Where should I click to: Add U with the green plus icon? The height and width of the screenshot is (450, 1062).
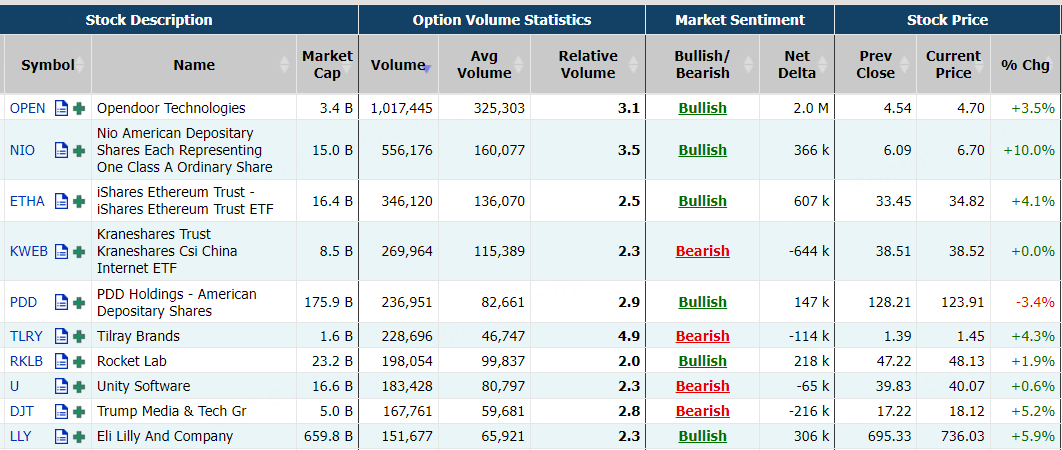click(79, 386)
